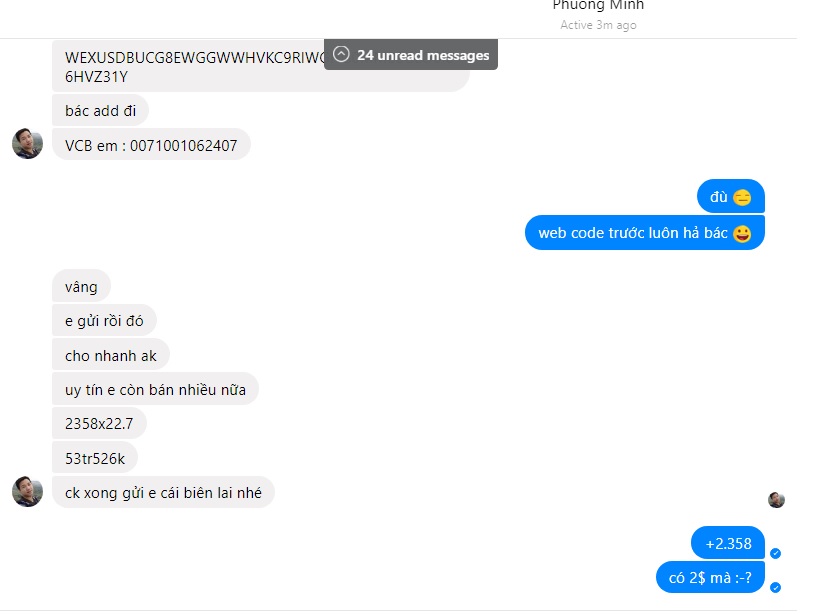Click the grinning emoji in 'web code' message
Image resolution: width=826 pixels, height=614 pixels.
[742, 233]
